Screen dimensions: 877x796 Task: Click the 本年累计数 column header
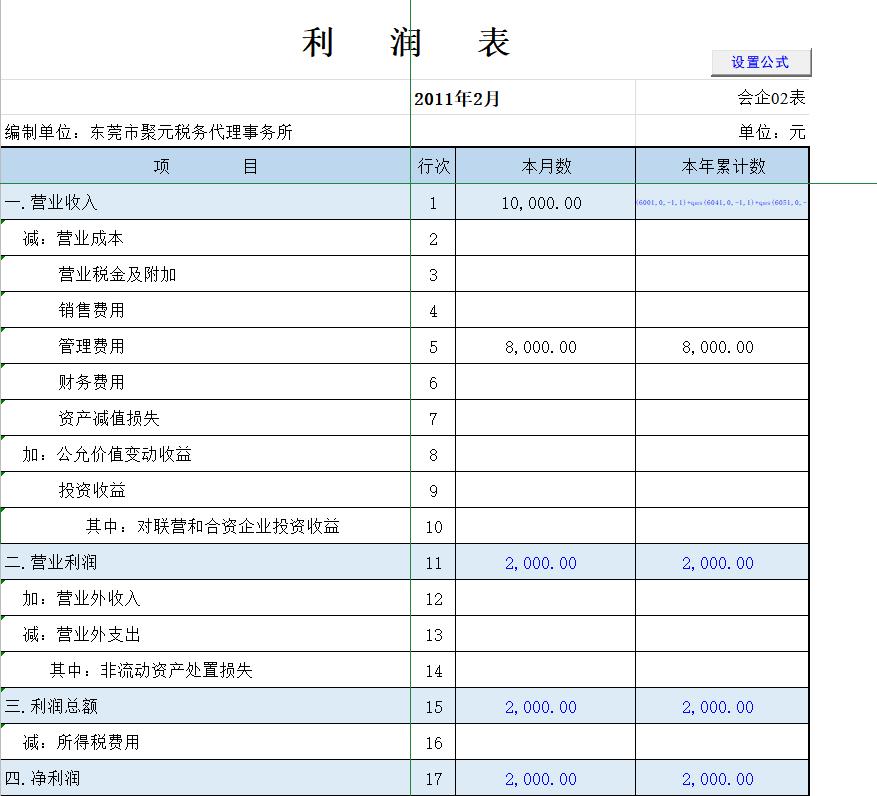721,165
